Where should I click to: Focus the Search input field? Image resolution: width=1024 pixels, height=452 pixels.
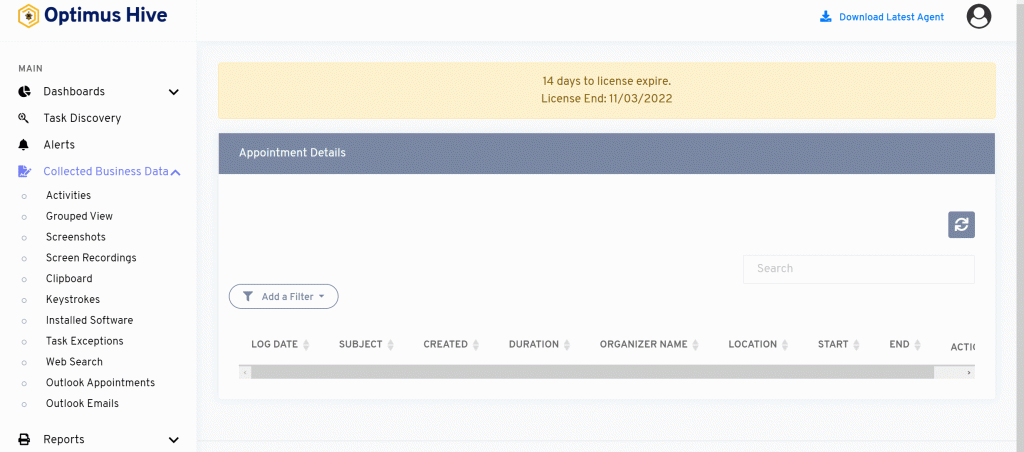859,269
